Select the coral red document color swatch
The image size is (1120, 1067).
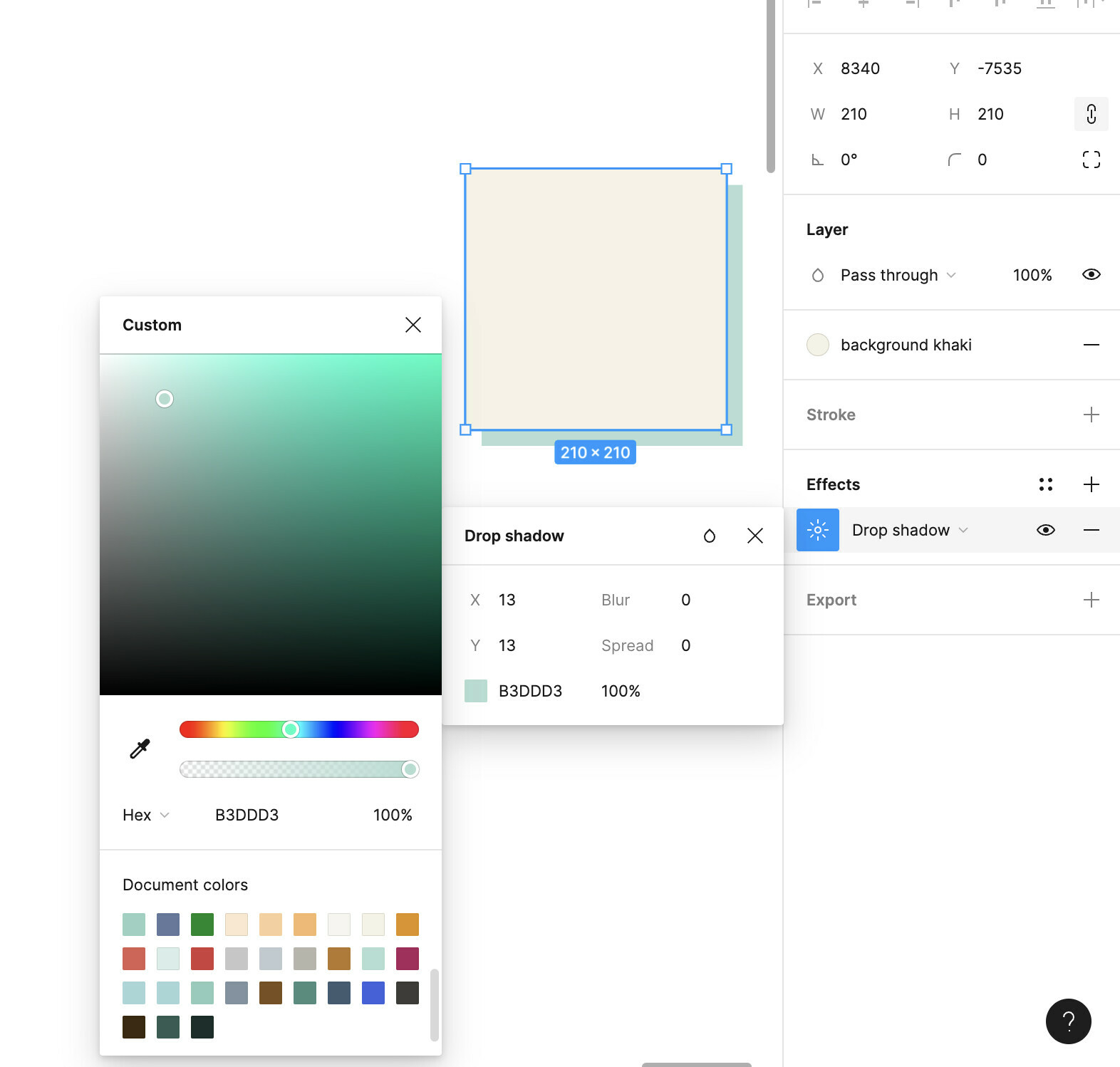click(134, 959)
